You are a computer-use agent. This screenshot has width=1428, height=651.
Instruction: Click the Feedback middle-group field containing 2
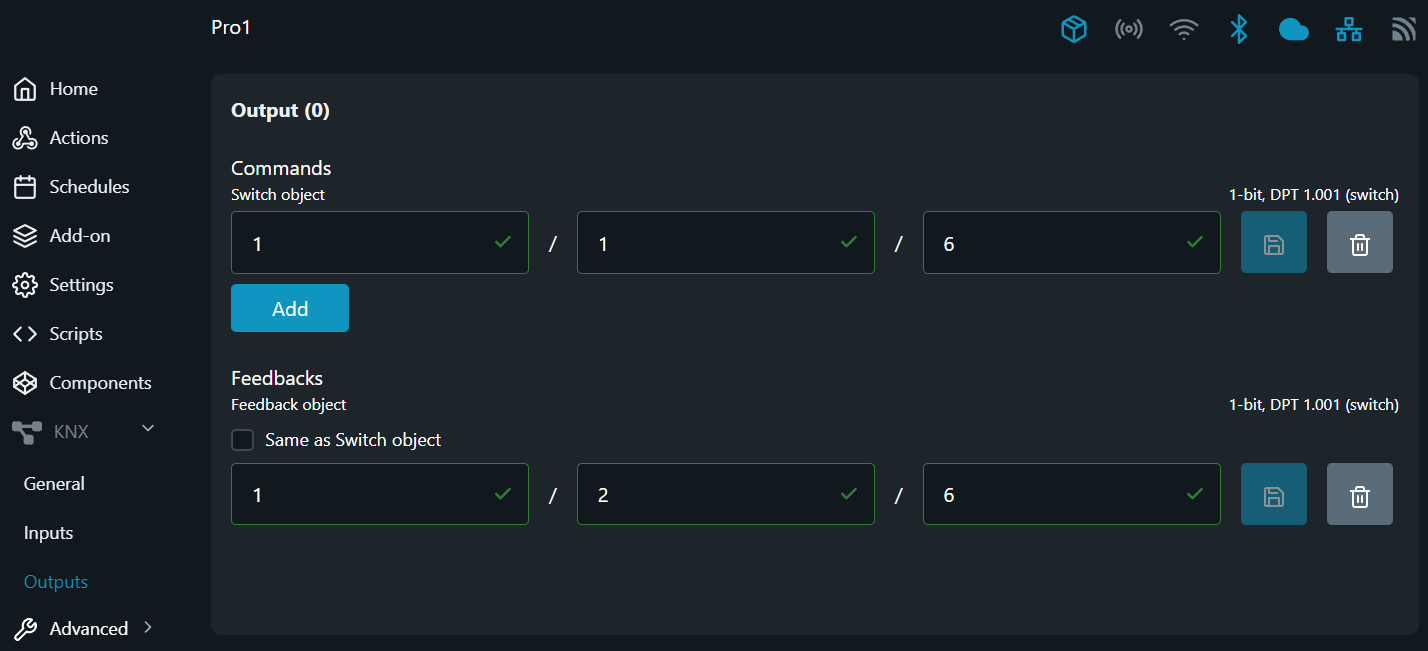[714, 494]
